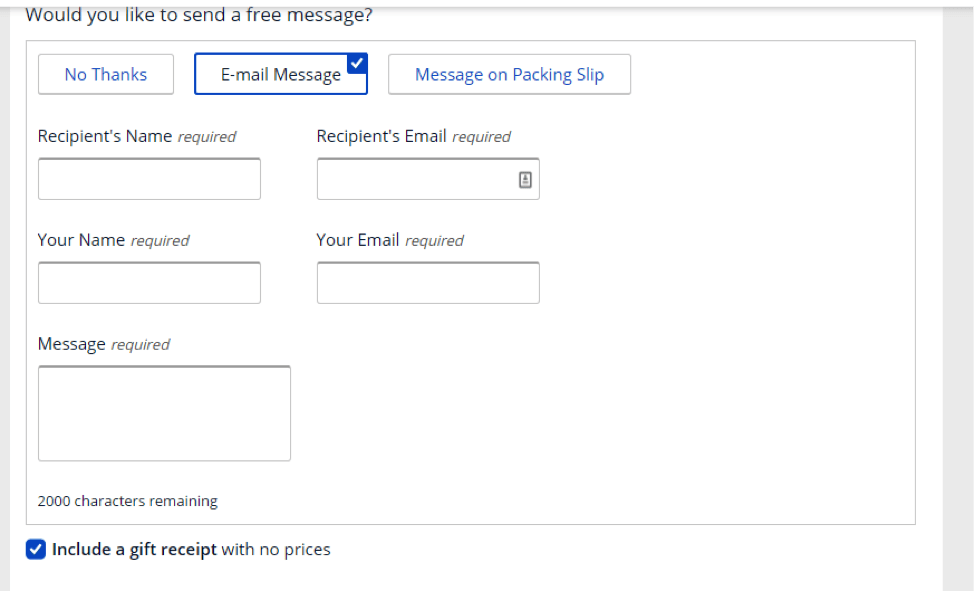Select the No Thanks option
This screenshot has width=974, height=592.
point(106,75)
